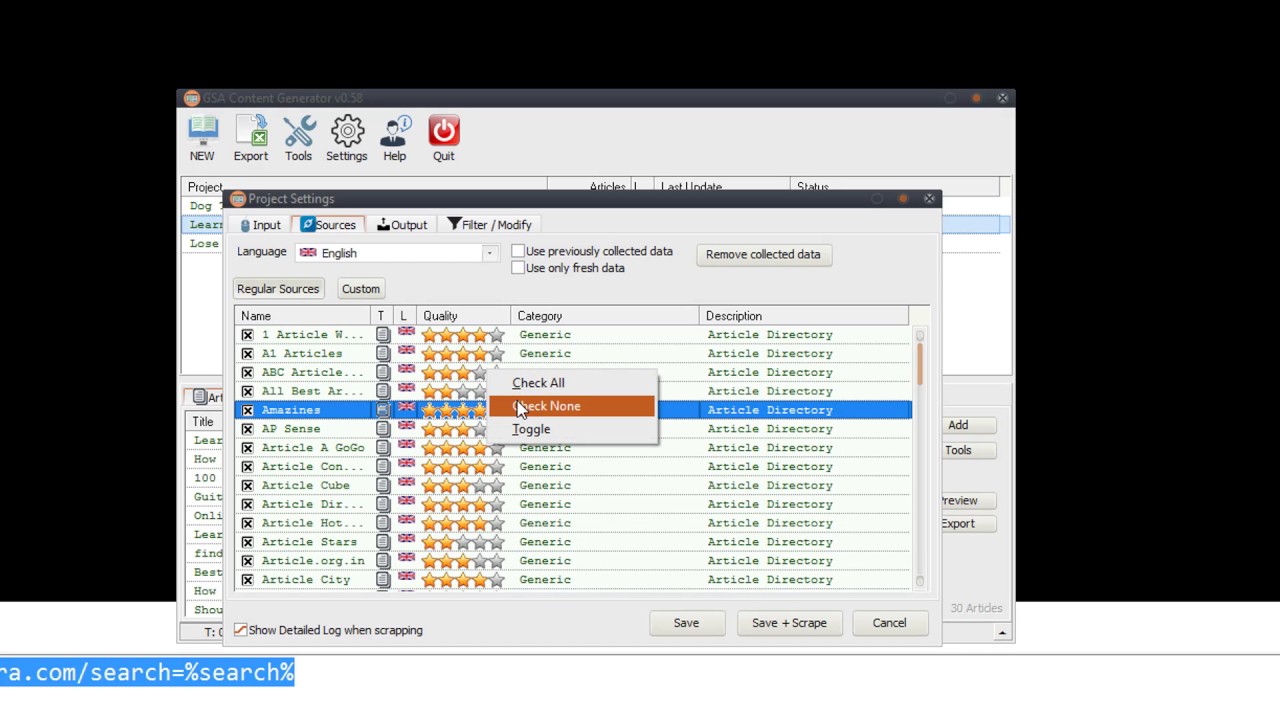Click the Regular Sources button
The width and height of the screenshot is (1280, 720).
(278, 289)
